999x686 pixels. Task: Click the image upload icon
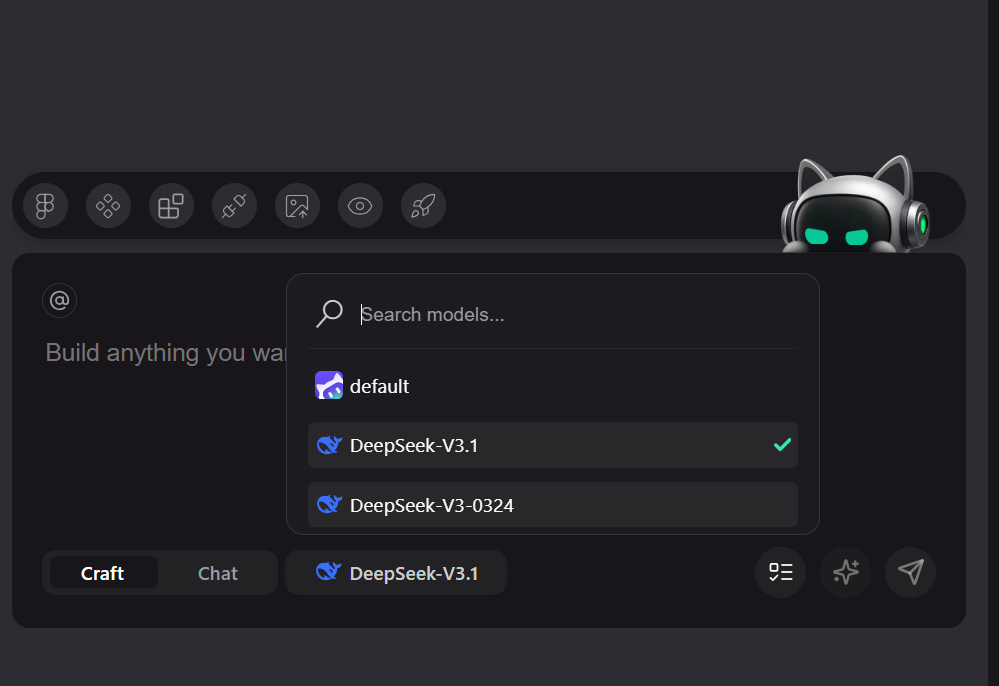point(298,206)
